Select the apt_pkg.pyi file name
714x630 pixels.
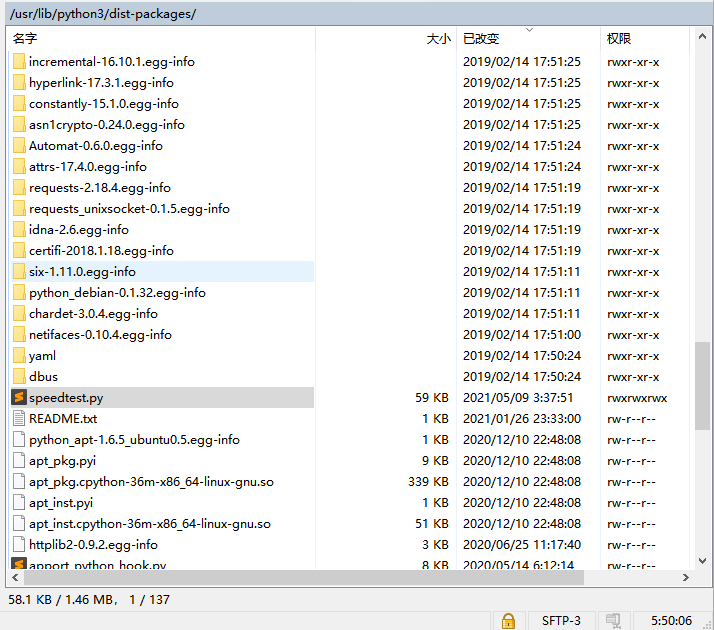(62, 461)
